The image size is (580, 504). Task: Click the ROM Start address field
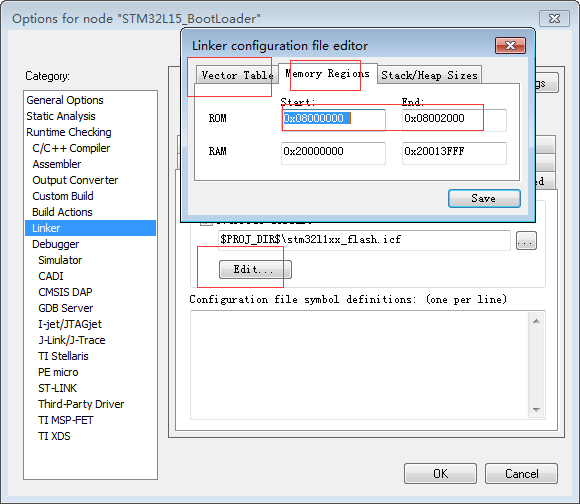333,119
